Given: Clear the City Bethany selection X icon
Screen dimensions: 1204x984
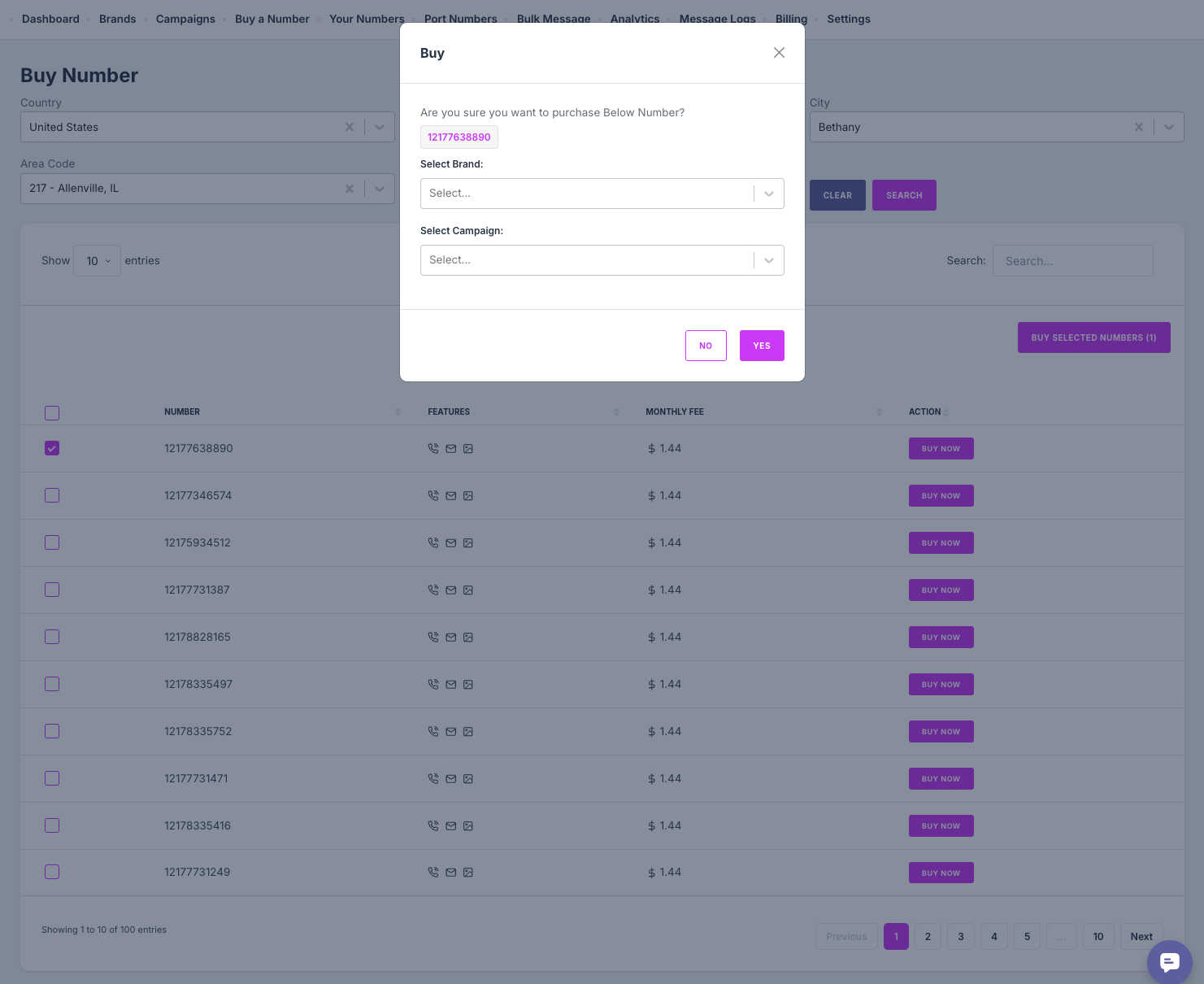Looking at the screenshot, I should (1138, 127).
